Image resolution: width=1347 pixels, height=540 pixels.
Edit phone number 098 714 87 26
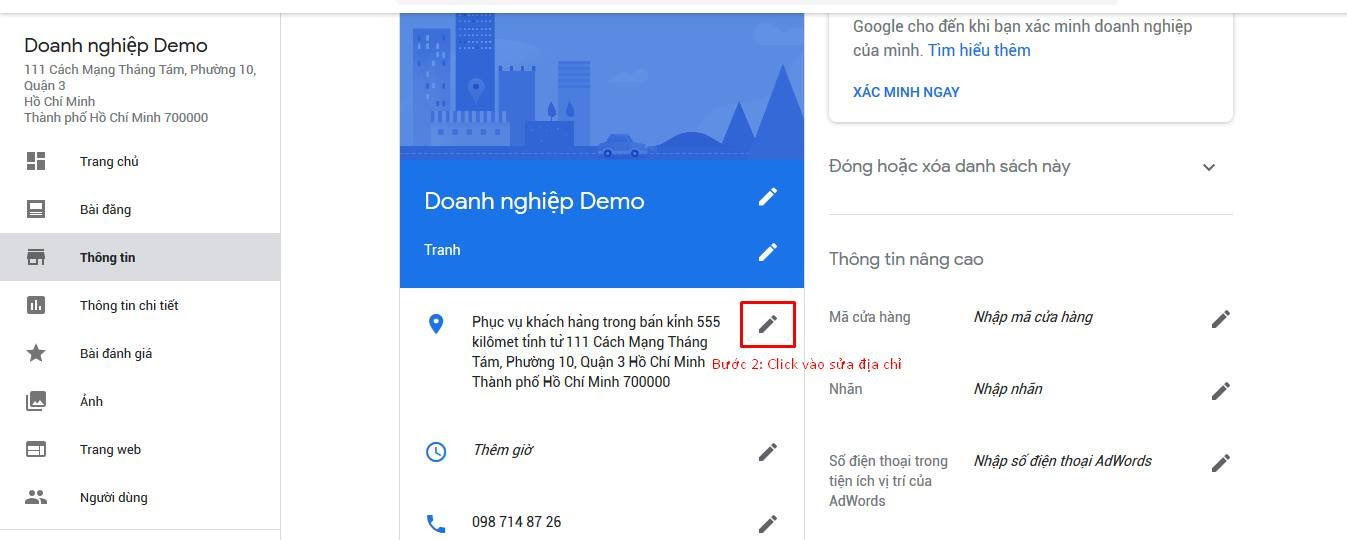click(768, 524)
